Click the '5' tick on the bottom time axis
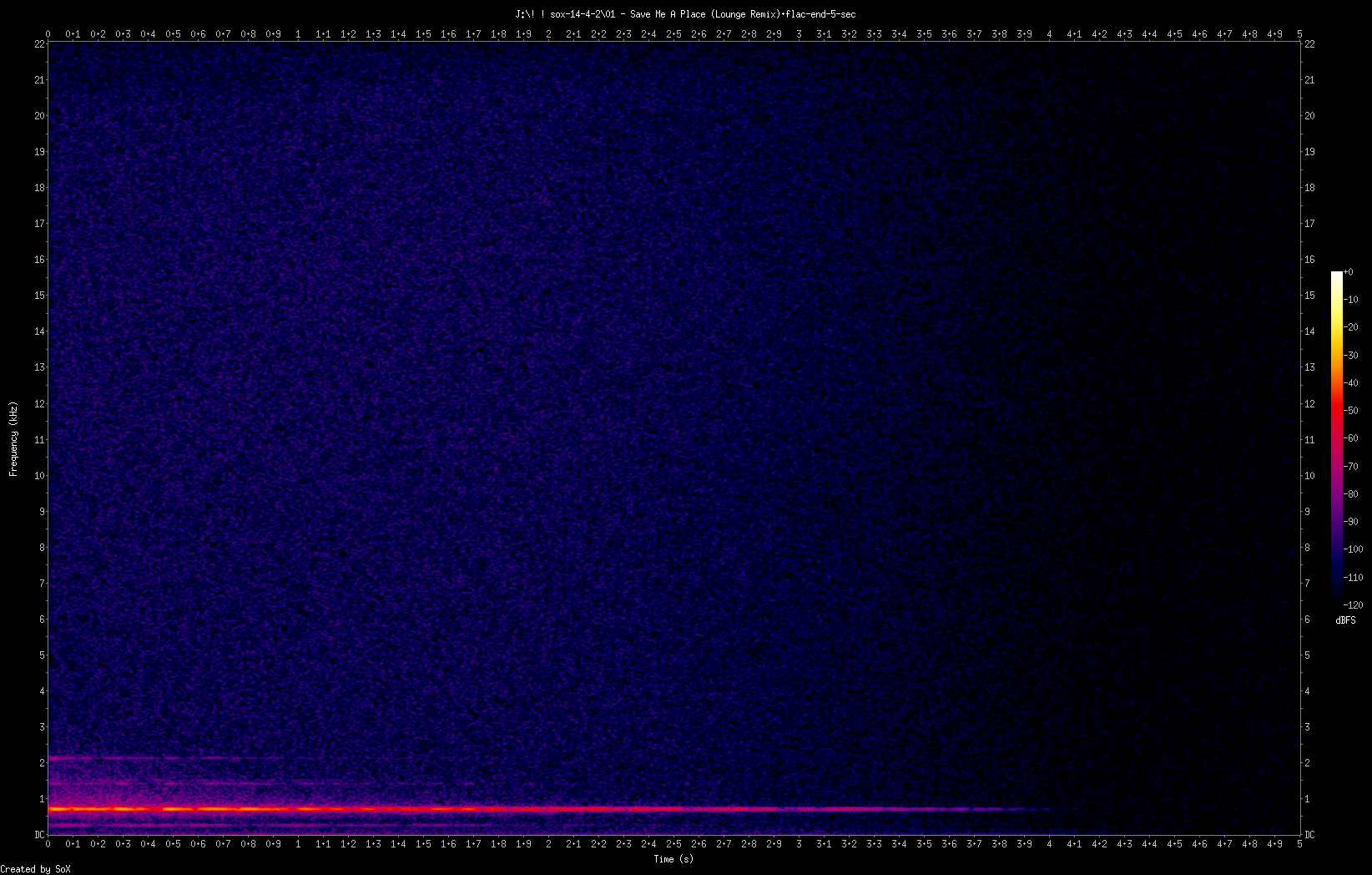Viewport: 1372px width, 875px height. click(1300, 844)
